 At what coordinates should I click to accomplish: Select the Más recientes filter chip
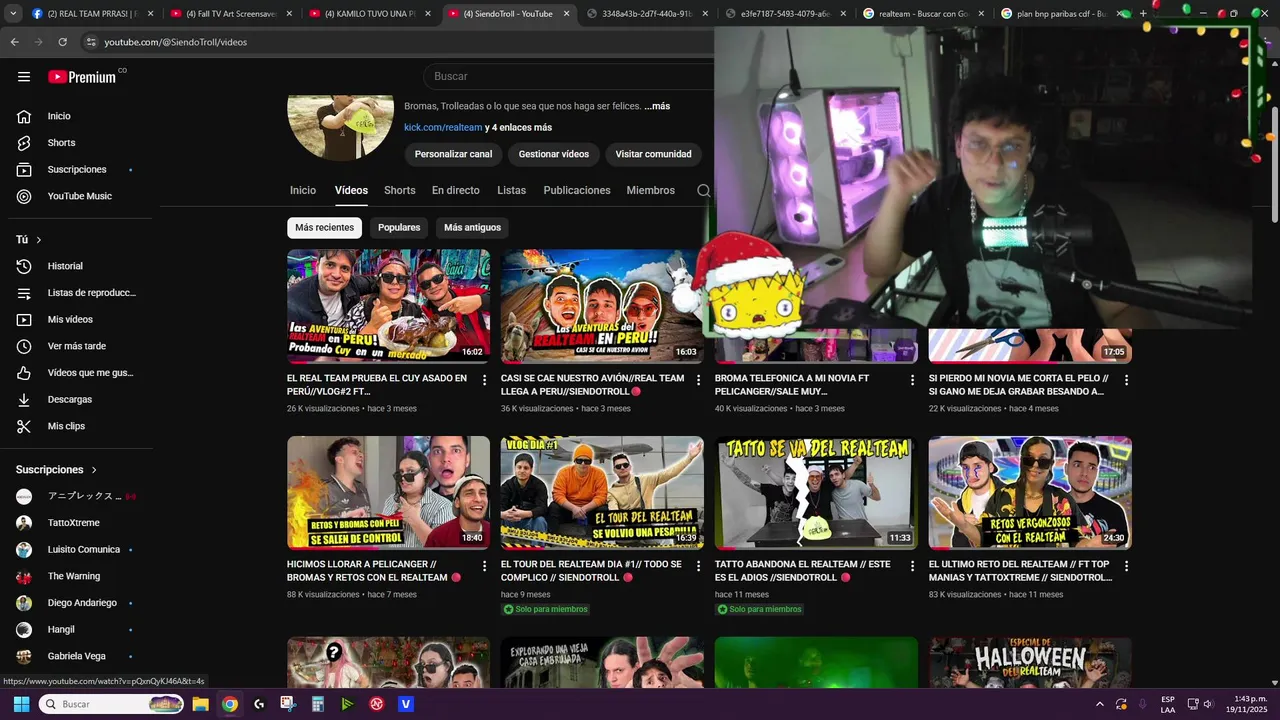pyautogui.click(x=324, y=228)
